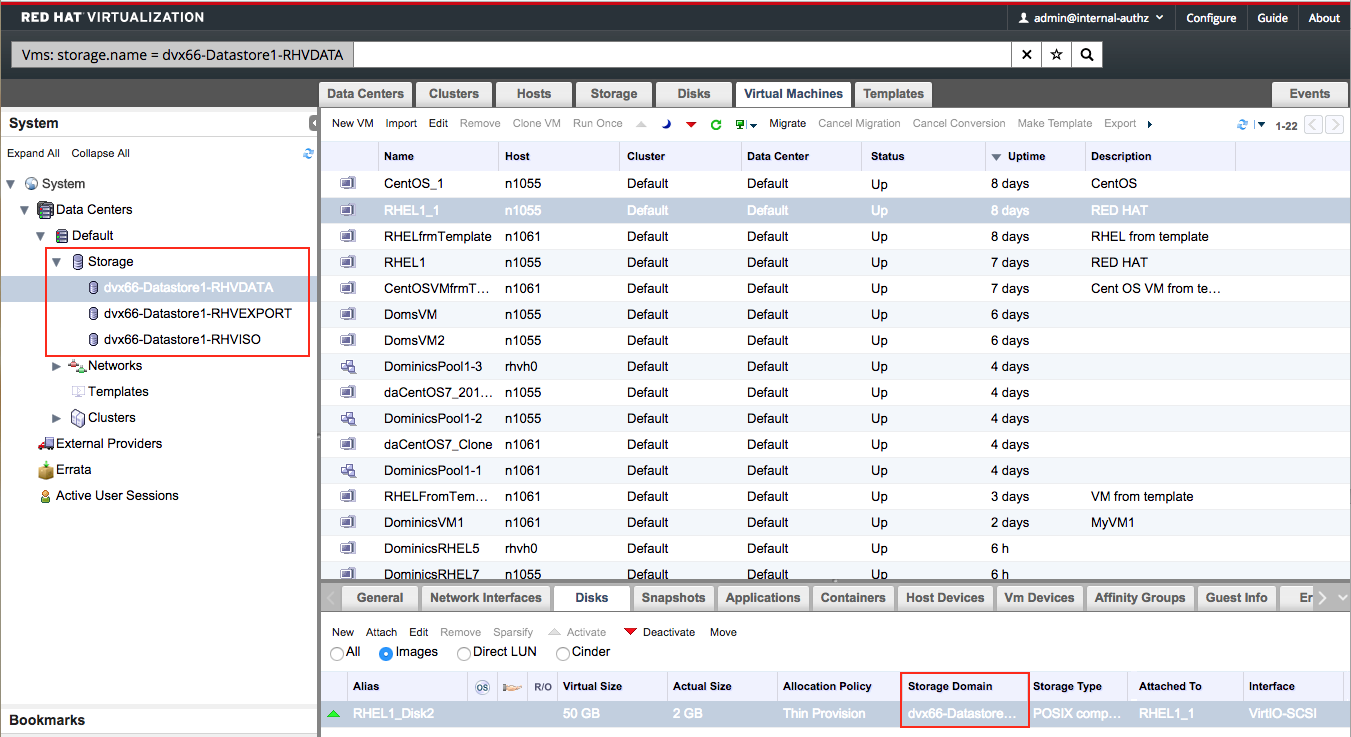The height and width of the screenshot is (737, 1351).
Task: Run the search with the magnifier icon
Action: point(1087,55)
